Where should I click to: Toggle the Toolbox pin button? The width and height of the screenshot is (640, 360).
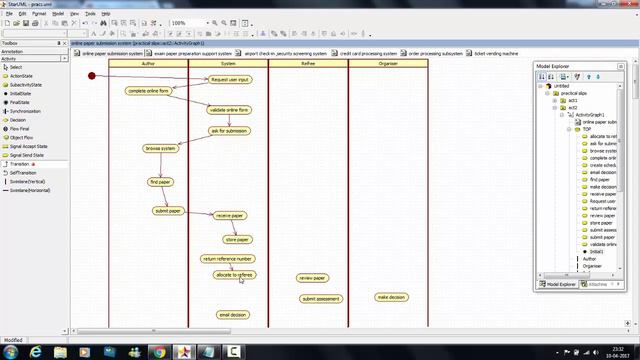59,43
